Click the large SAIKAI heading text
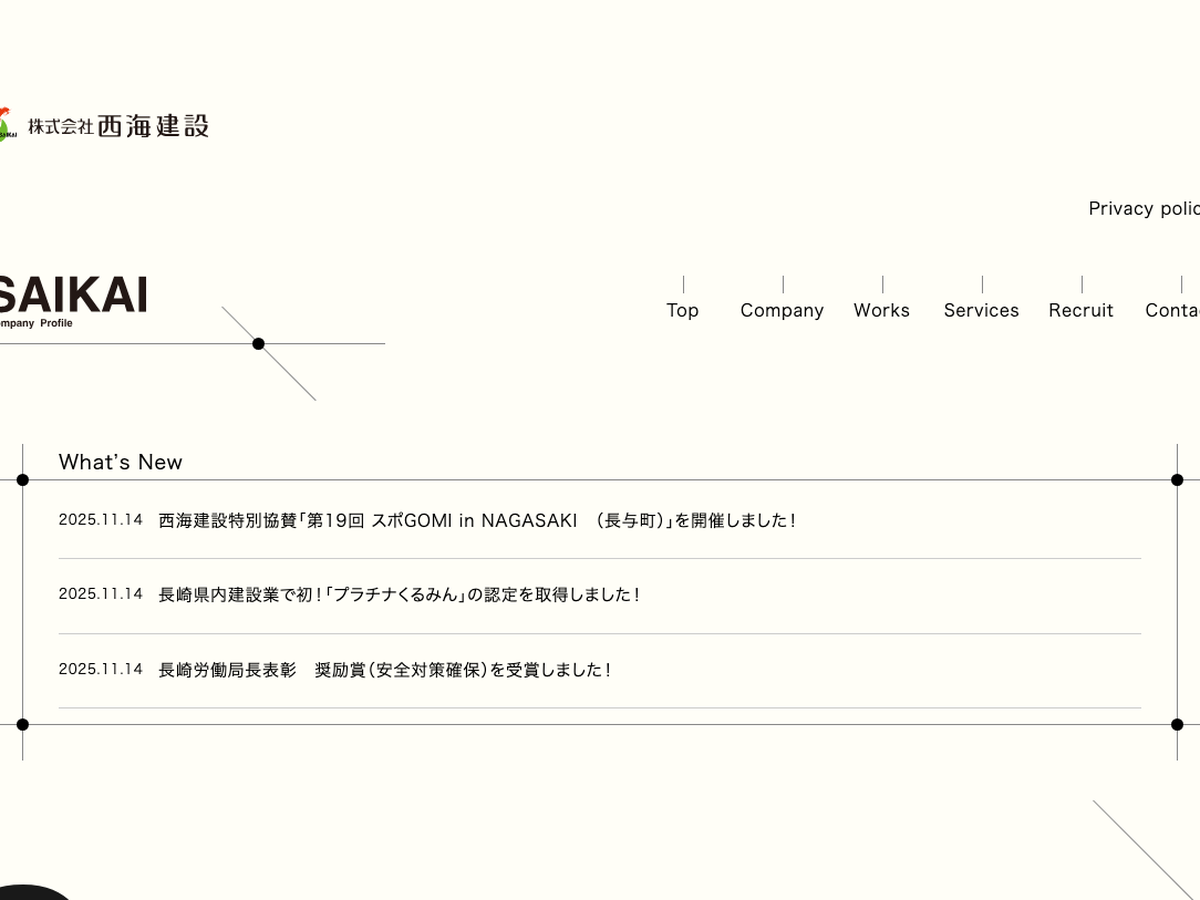Screen dimensions: 1200x900 pos(74,294)
